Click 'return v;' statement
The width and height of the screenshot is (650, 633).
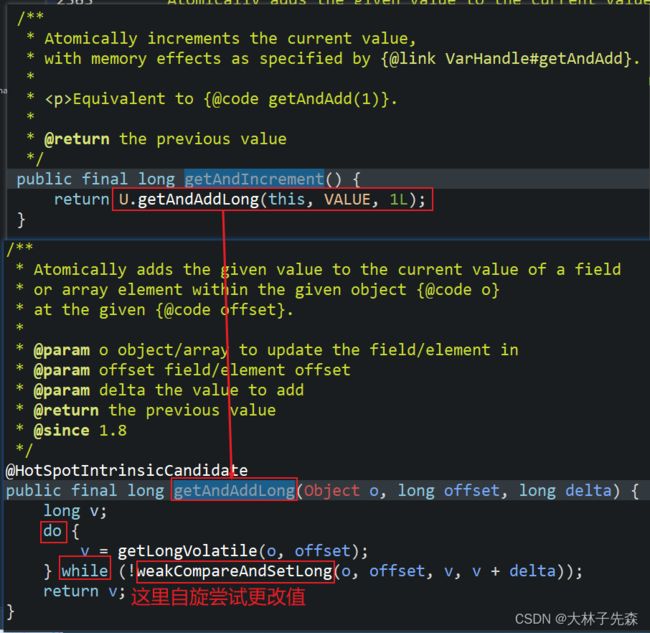tap(84, 591)
